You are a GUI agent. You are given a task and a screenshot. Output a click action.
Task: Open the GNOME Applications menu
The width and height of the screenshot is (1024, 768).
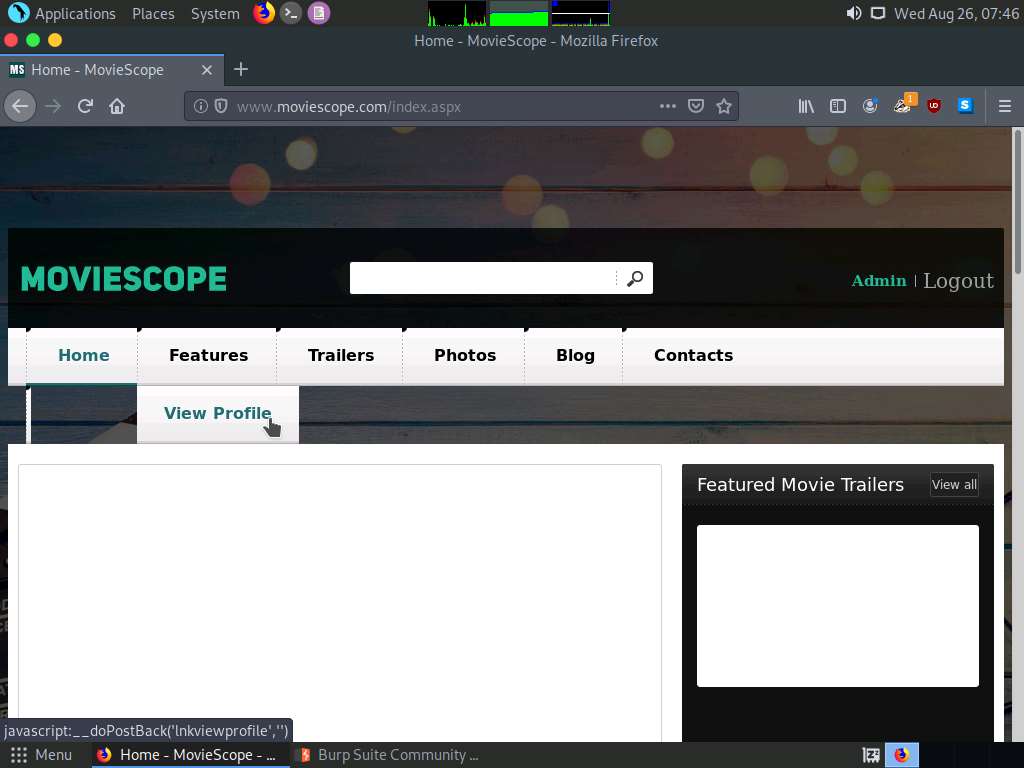coord(63,13)
